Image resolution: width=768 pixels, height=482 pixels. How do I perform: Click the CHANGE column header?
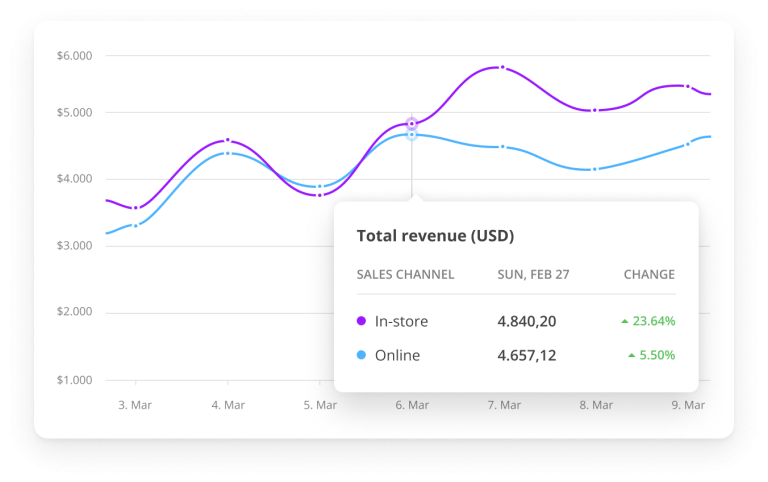(x=649, y=274)
